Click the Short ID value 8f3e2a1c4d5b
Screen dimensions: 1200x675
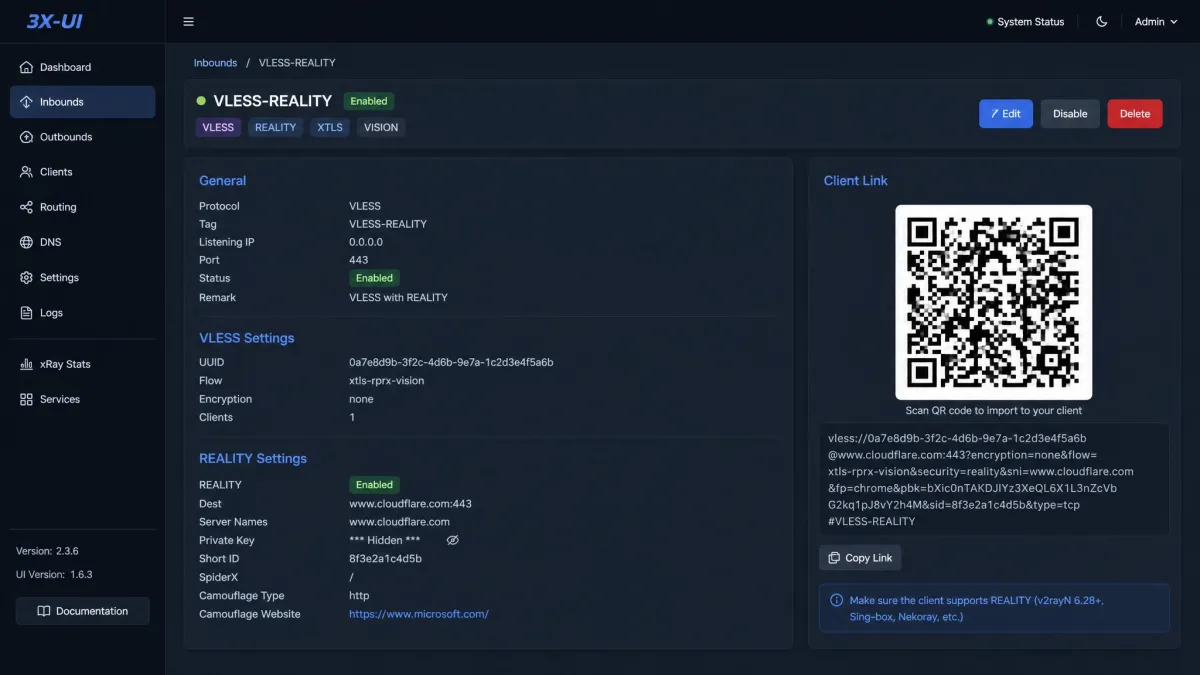(385, 559)
